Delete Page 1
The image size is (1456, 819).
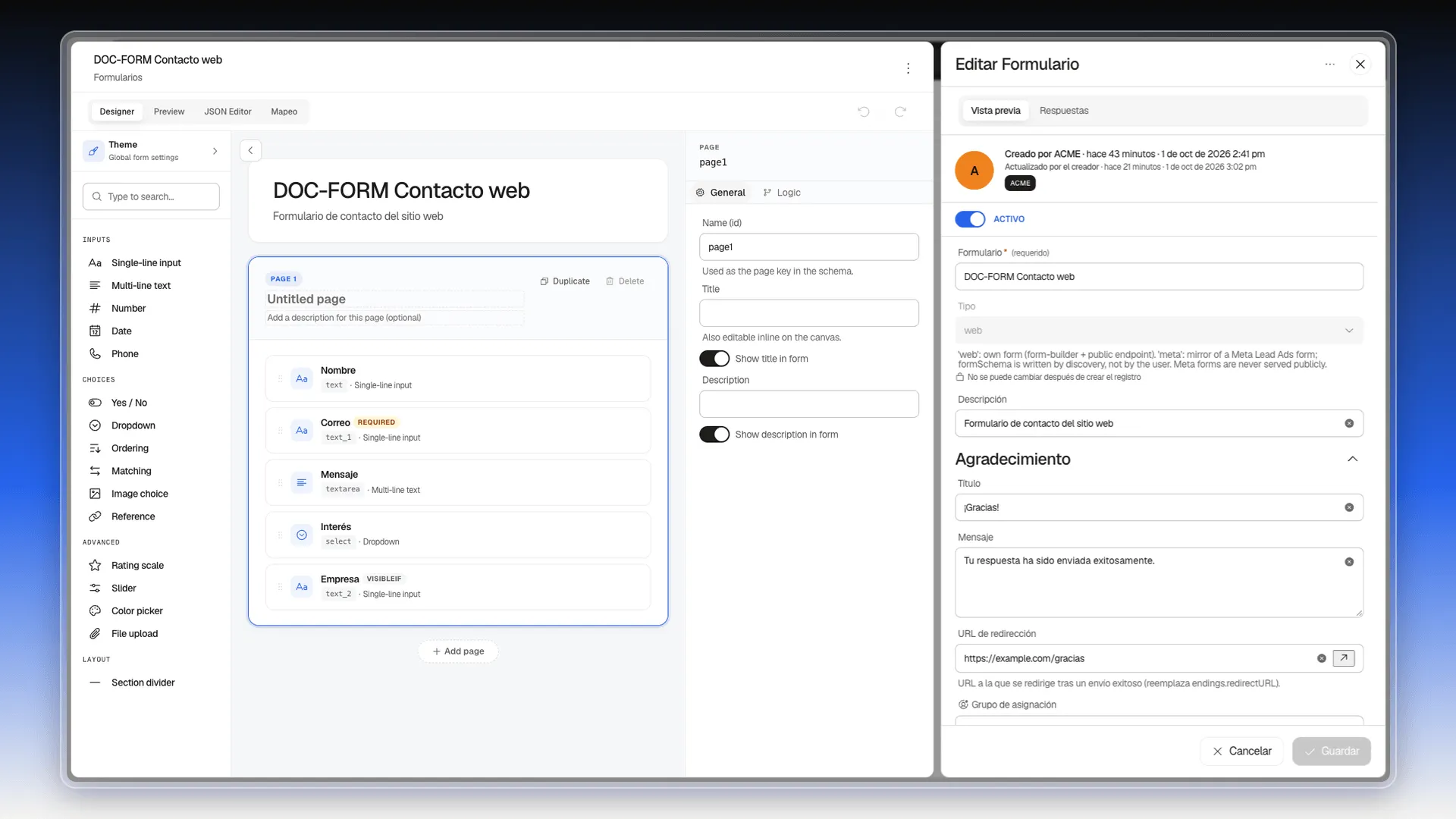click(x=625, y=281)
